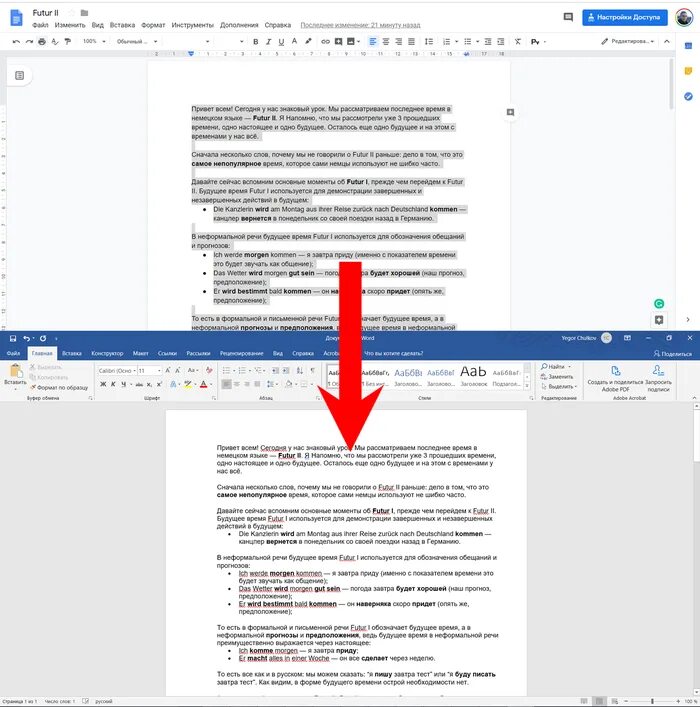Open Инструменты menu in Google Docs
The height and width of the screenshot is (707, 700).
pos(193,25)
